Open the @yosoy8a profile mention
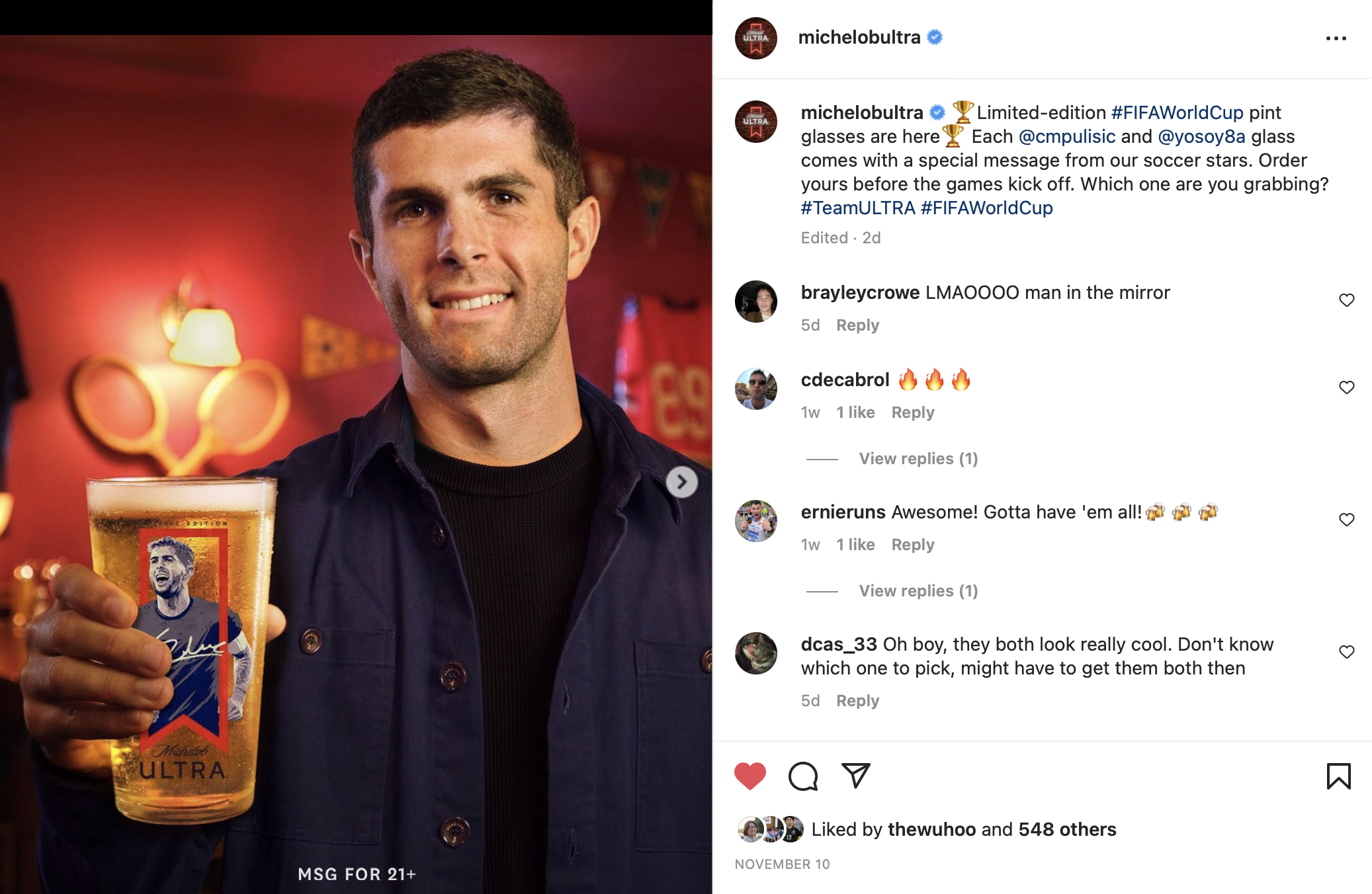1372x894 pixels. 1202,137
